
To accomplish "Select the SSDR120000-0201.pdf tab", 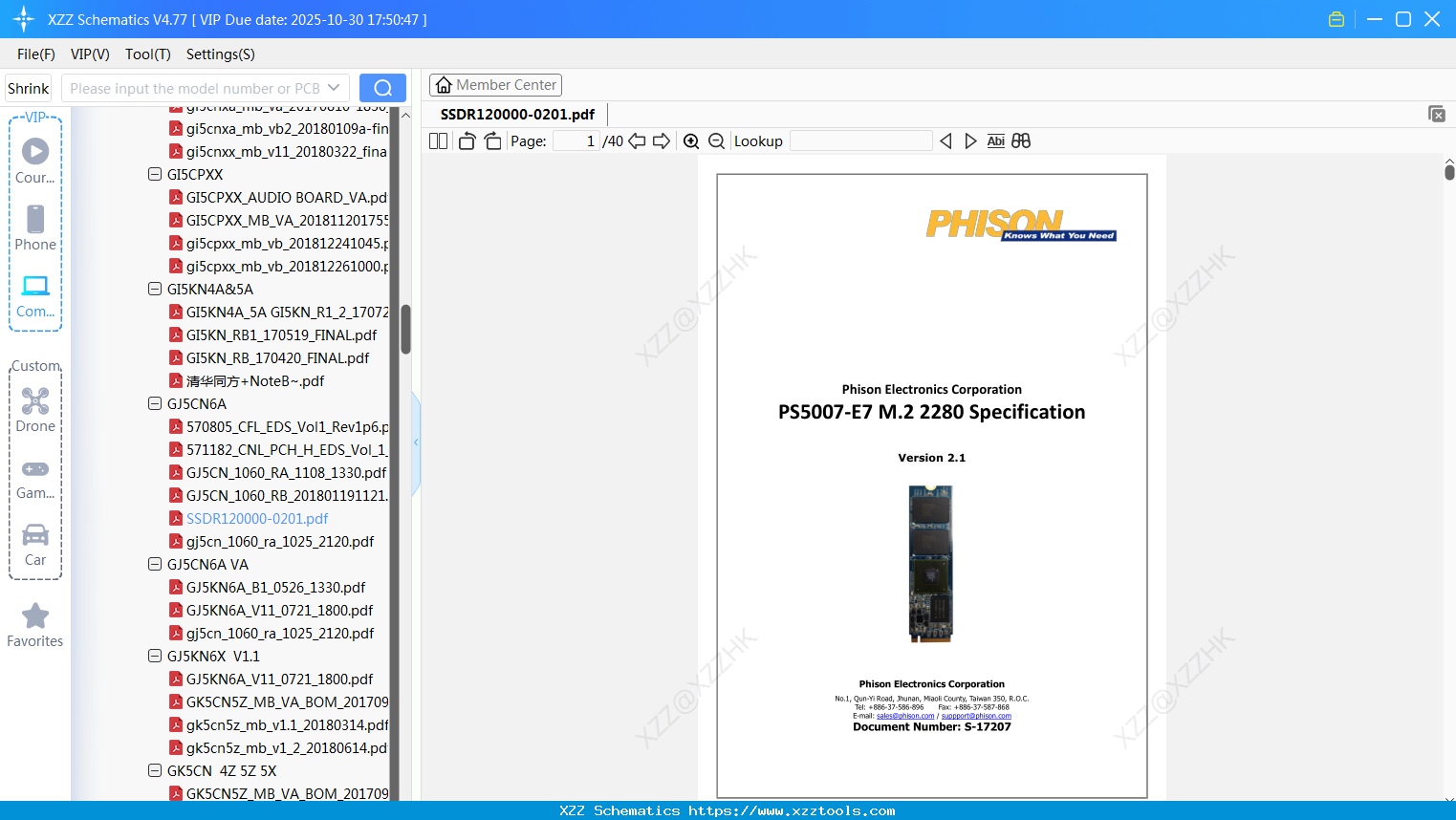I will click(517, 115).
